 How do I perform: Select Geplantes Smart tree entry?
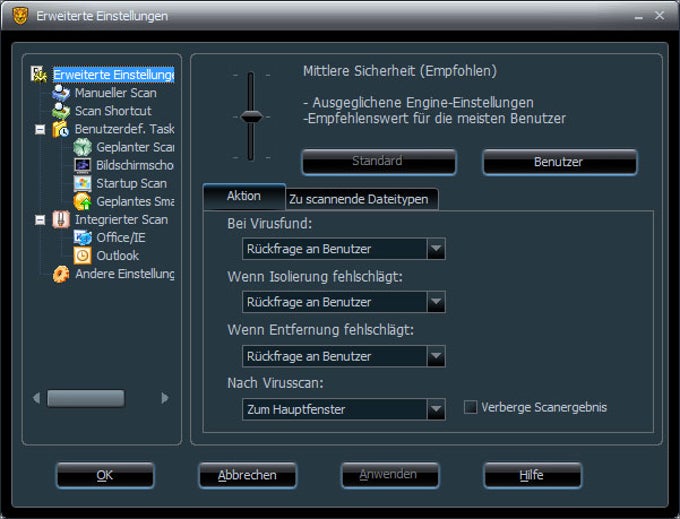tap(135, 202)
